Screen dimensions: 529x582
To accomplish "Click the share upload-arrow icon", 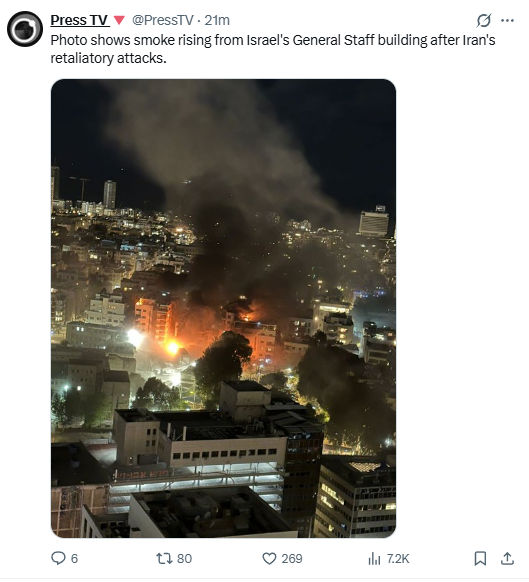I will [x=507, y=558].
